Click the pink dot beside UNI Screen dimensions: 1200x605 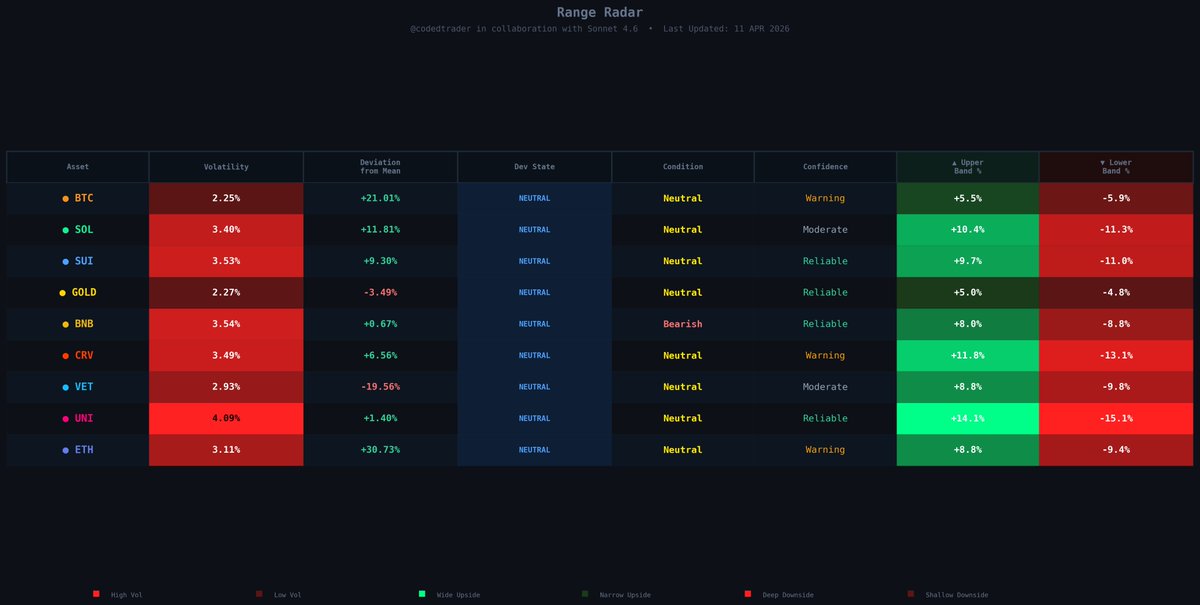click(x=66, y=419)
